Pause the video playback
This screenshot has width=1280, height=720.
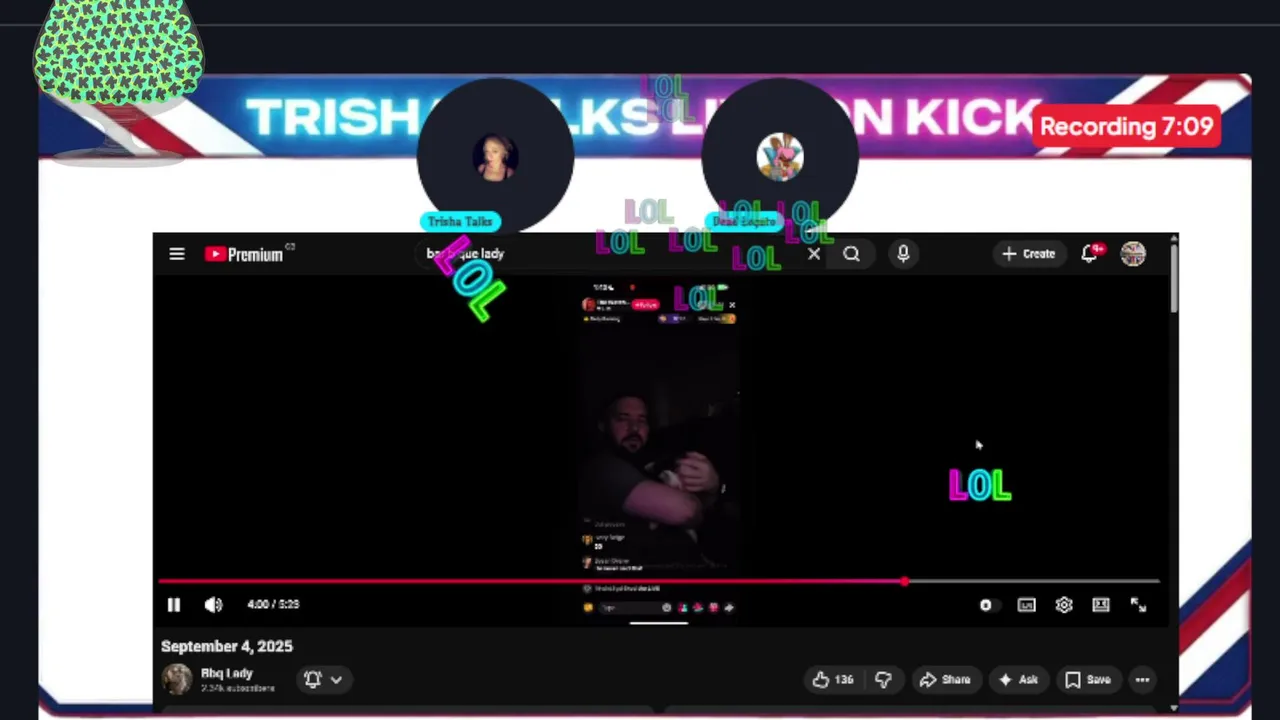173,604
